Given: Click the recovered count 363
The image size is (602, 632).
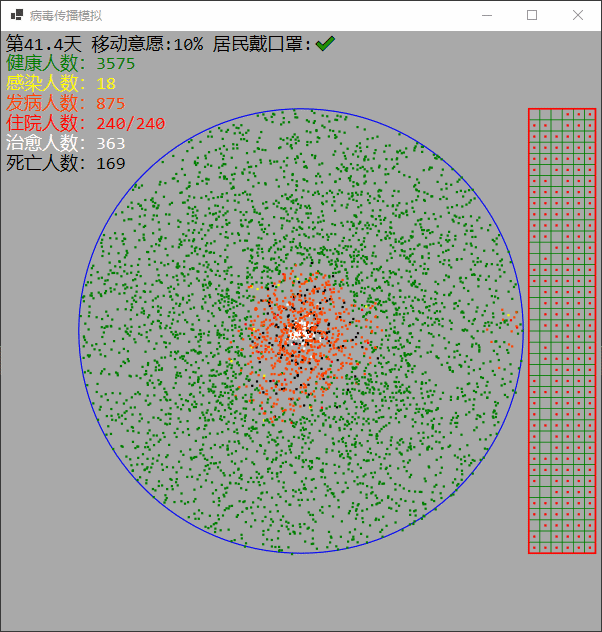Looking at the screenshot, I should 111,143.
